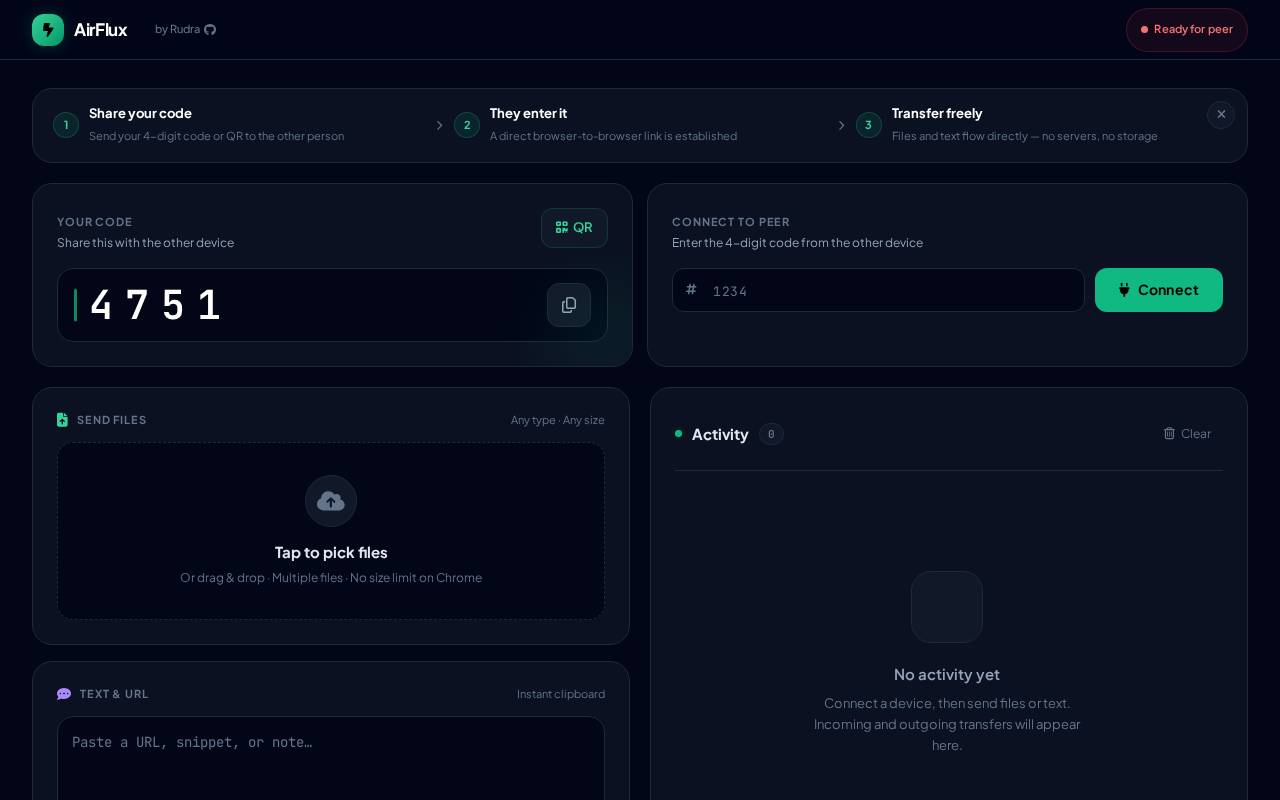Screen dimensions: 1280x800
Task: Click the cloud upload icon
Action: click(331, 501)
